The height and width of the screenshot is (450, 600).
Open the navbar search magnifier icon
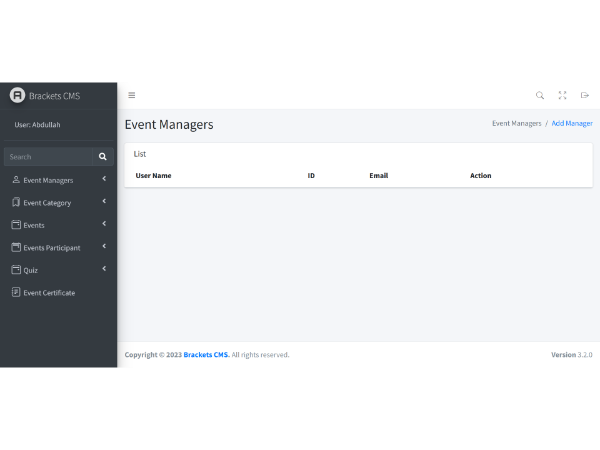(x=540, y=95)
